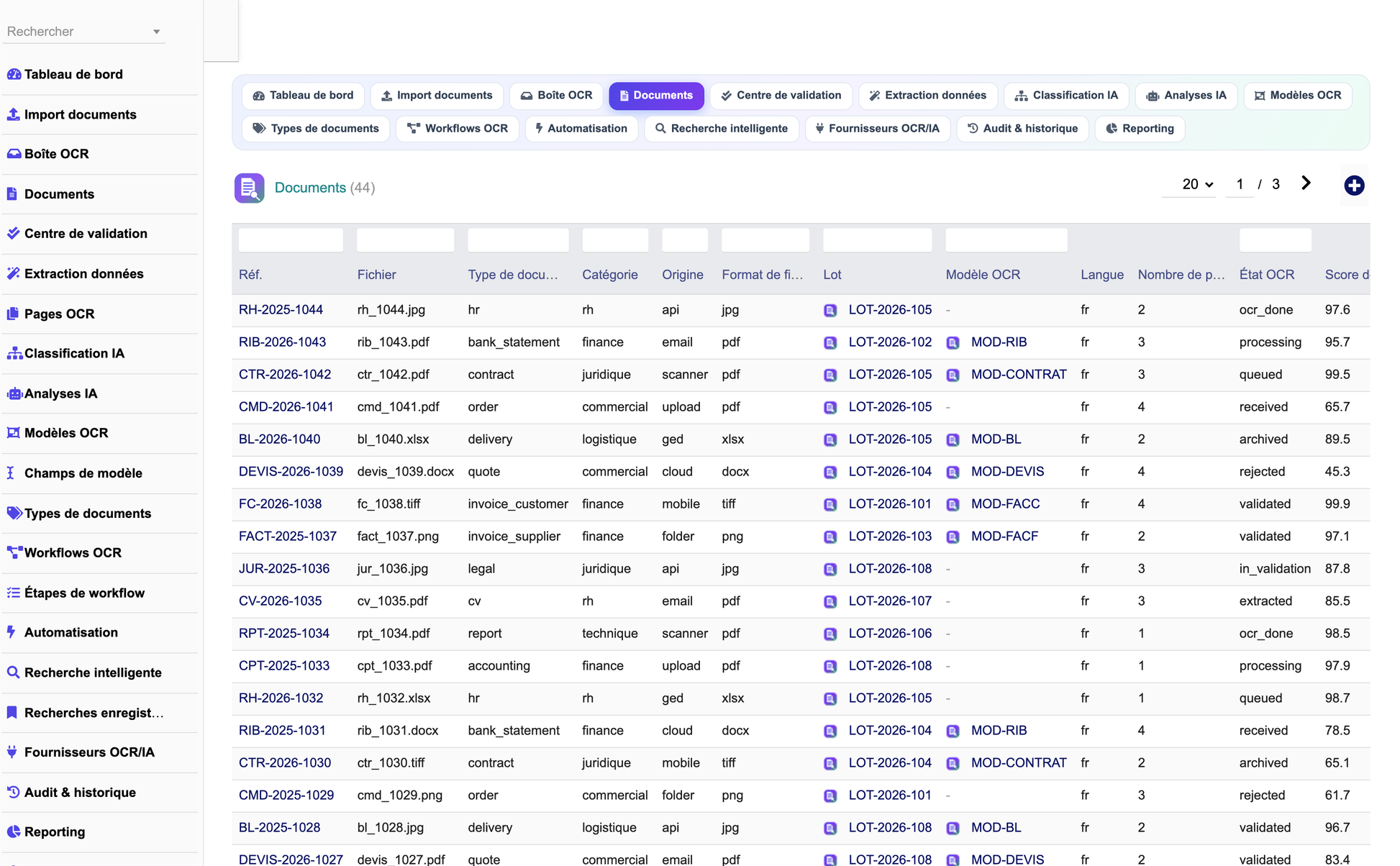Open Import documents sidebar icon
This screenshot has width=1400, height=866.
point(13,114)
